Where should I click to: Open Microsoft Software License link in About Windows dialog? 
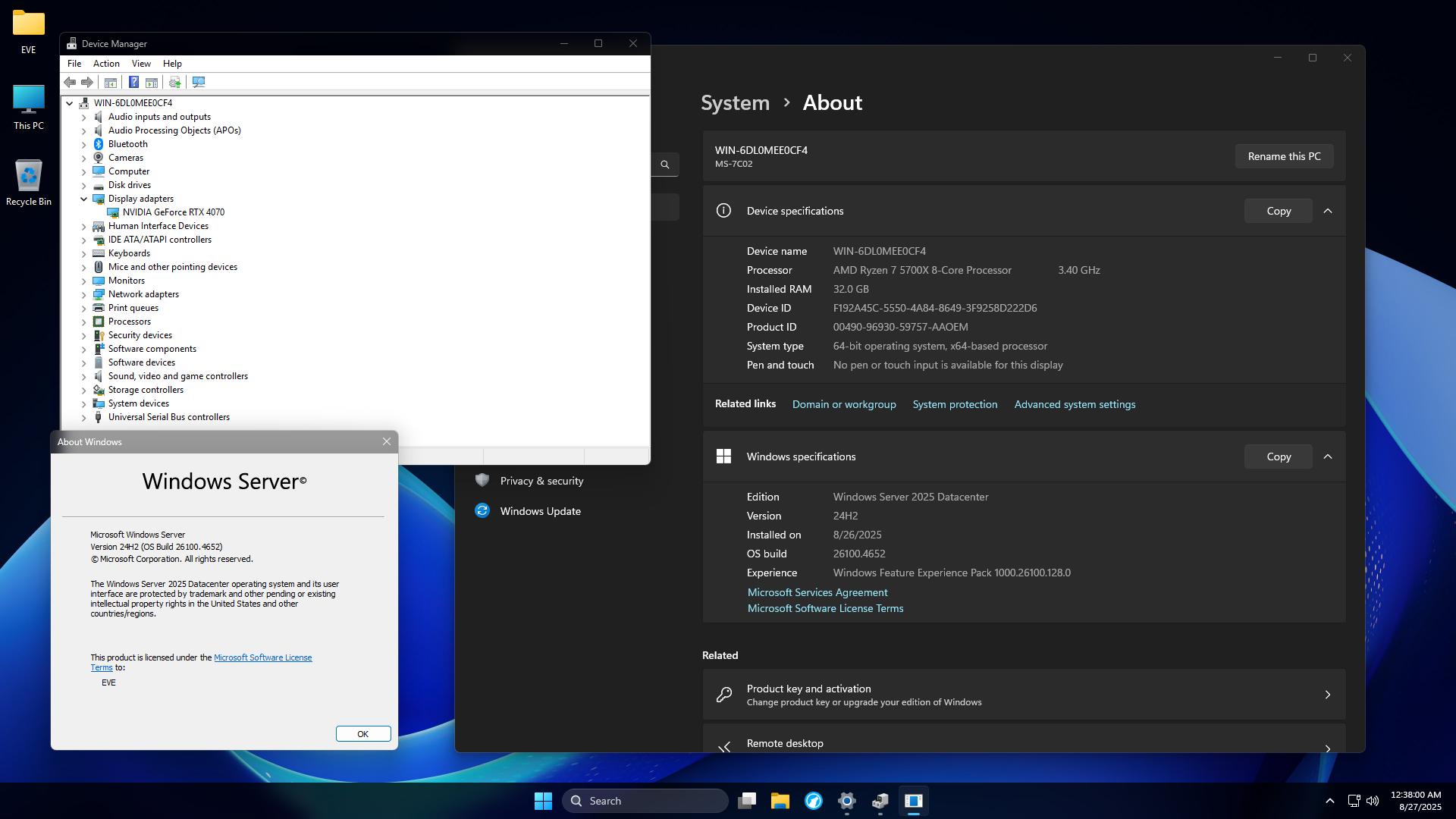pyautogui.click(x=262, y=657)
